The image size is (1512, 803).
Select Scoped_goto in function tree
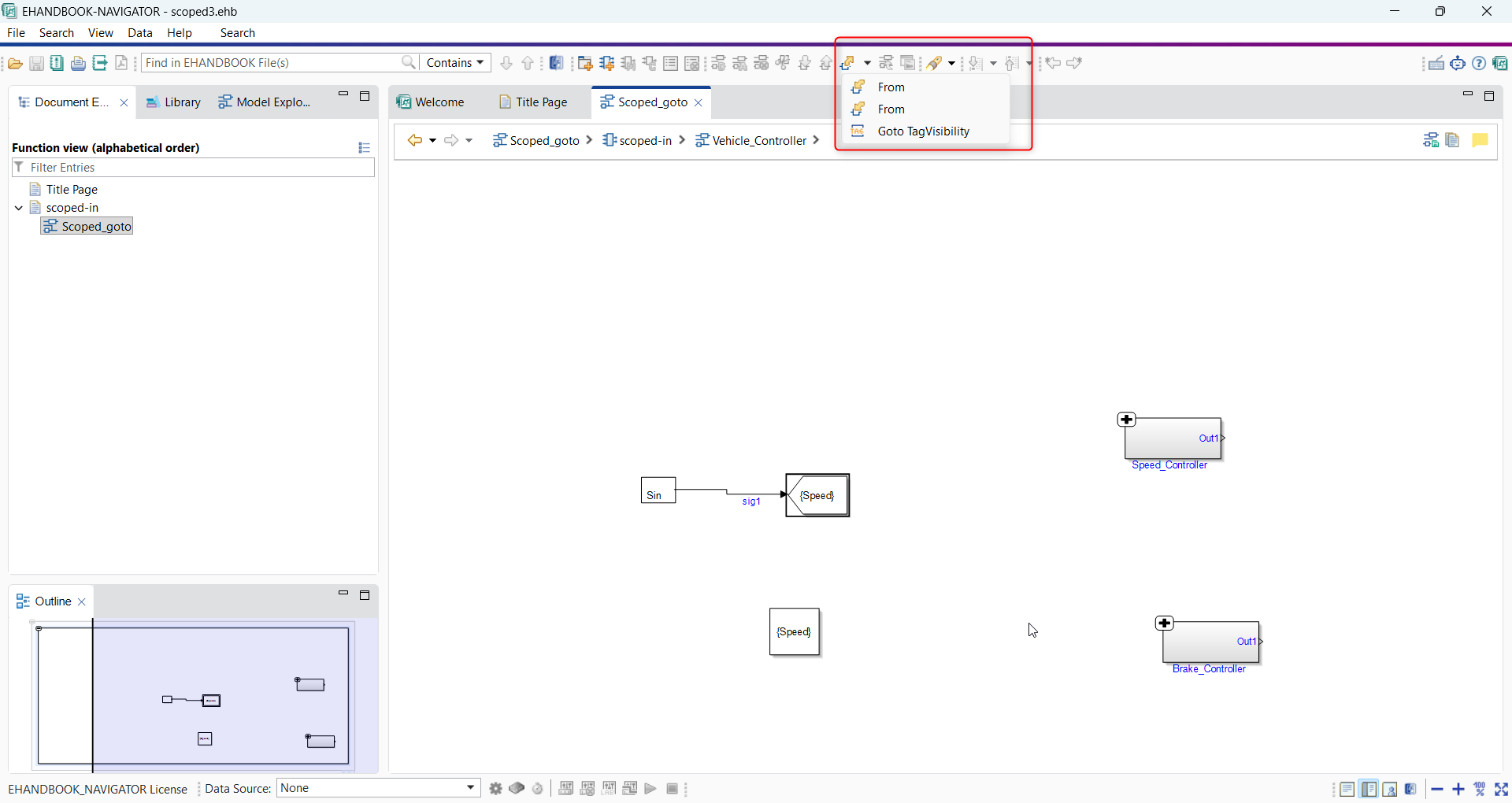point(87,227)
